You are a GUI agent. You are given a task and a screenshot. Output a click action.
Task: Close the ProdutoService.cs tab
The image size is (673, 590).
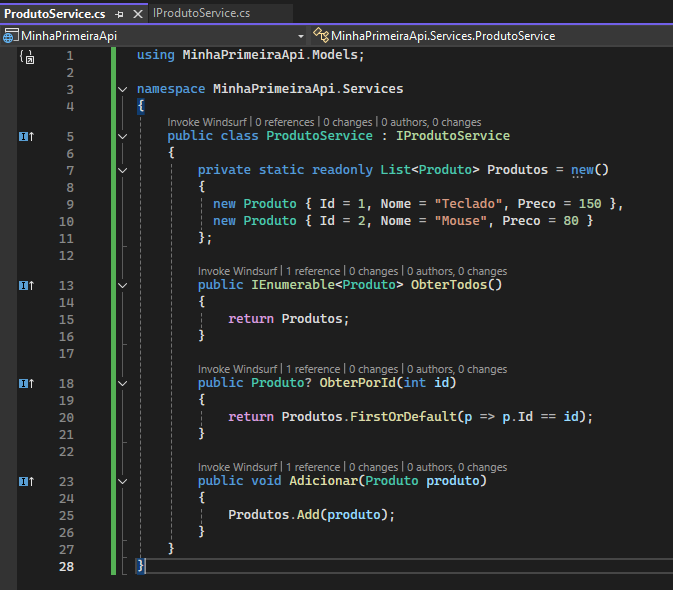click(136, 14)
